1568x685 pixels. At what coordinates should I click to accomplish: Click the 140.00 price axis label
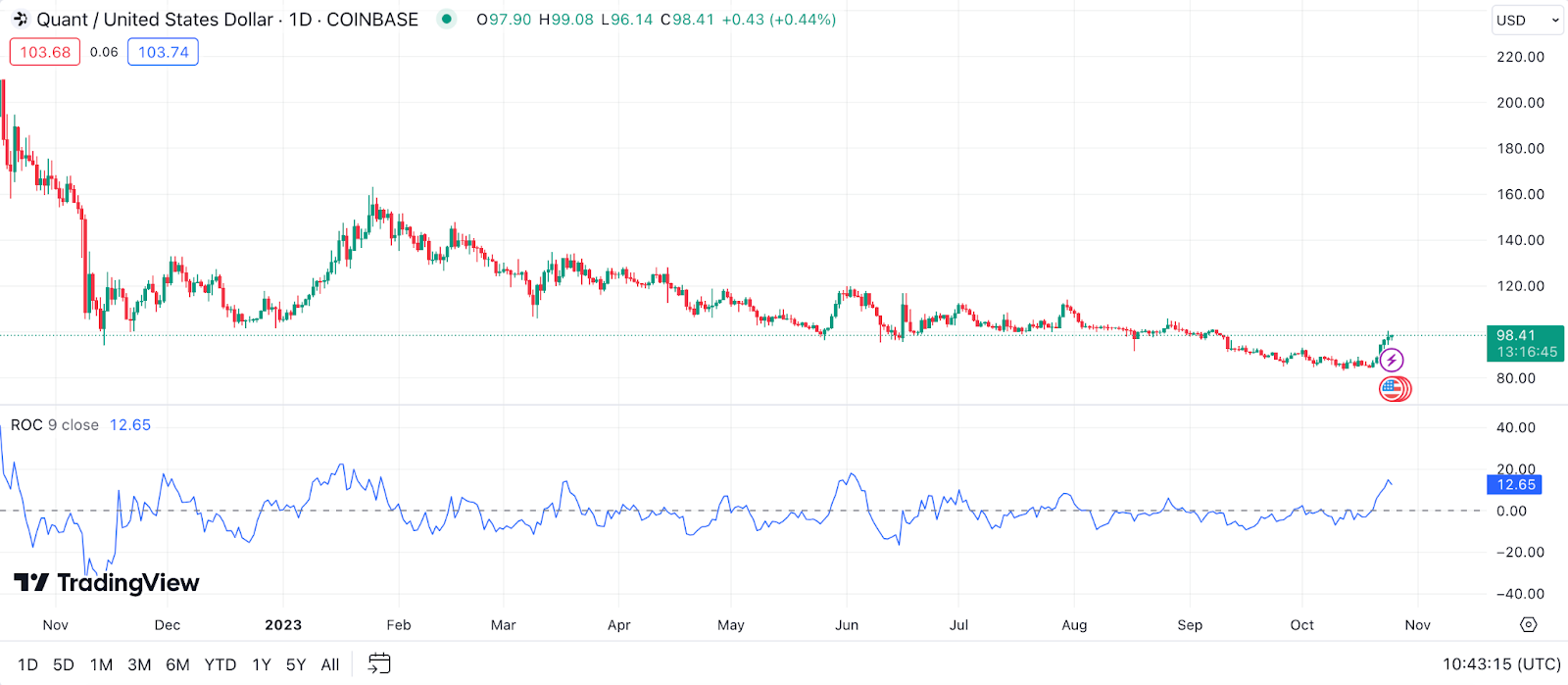pyautogui.click(x=1520, y=240)
